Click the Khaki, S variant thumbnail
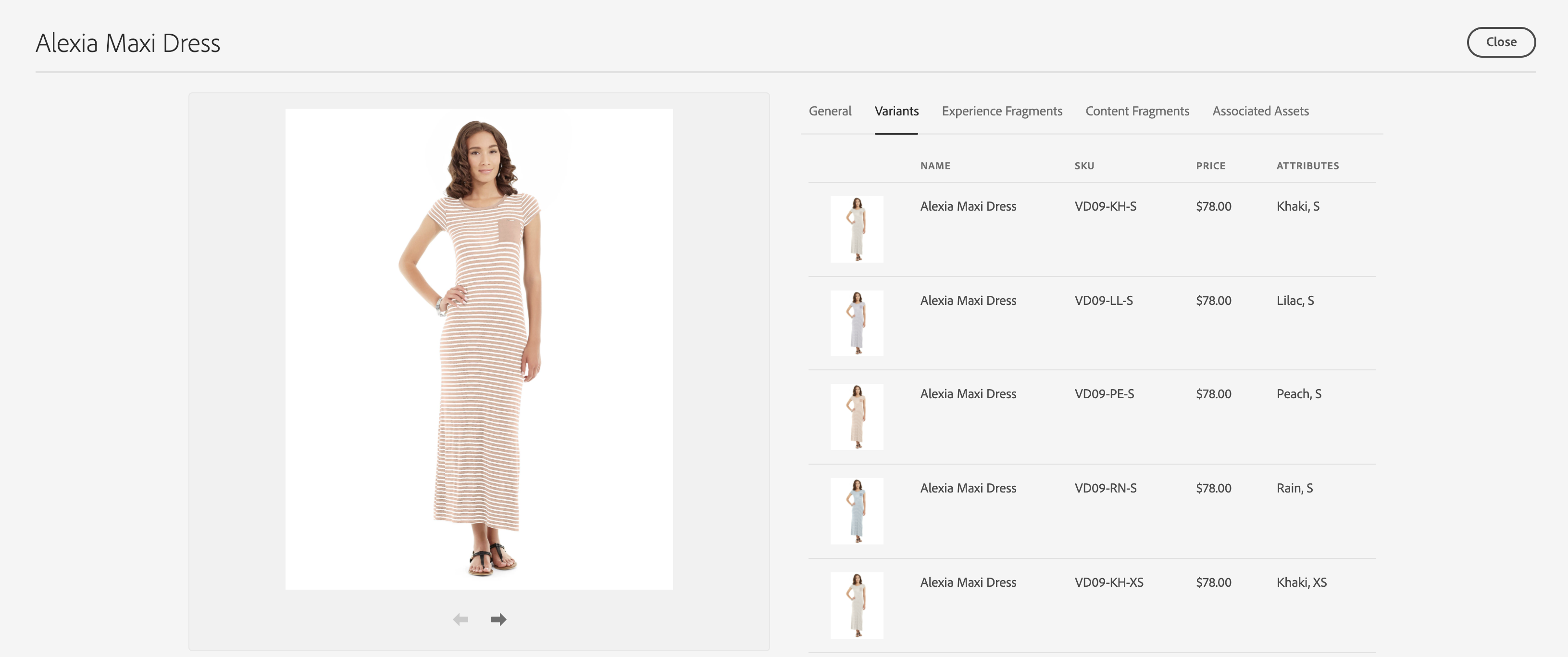 tap(857, 229)
